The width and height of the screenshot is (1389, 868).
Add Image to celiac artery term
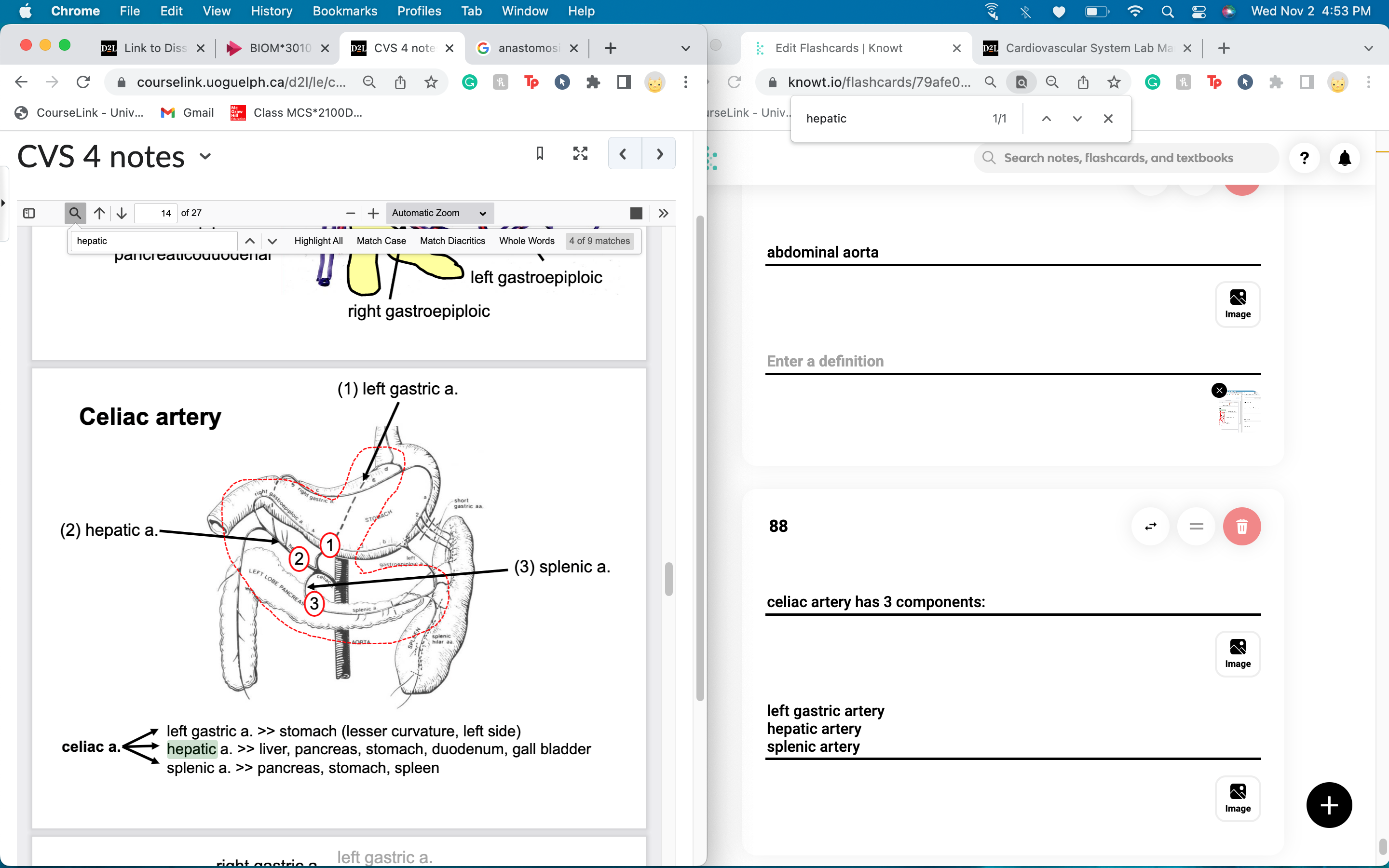[1238, 653]
